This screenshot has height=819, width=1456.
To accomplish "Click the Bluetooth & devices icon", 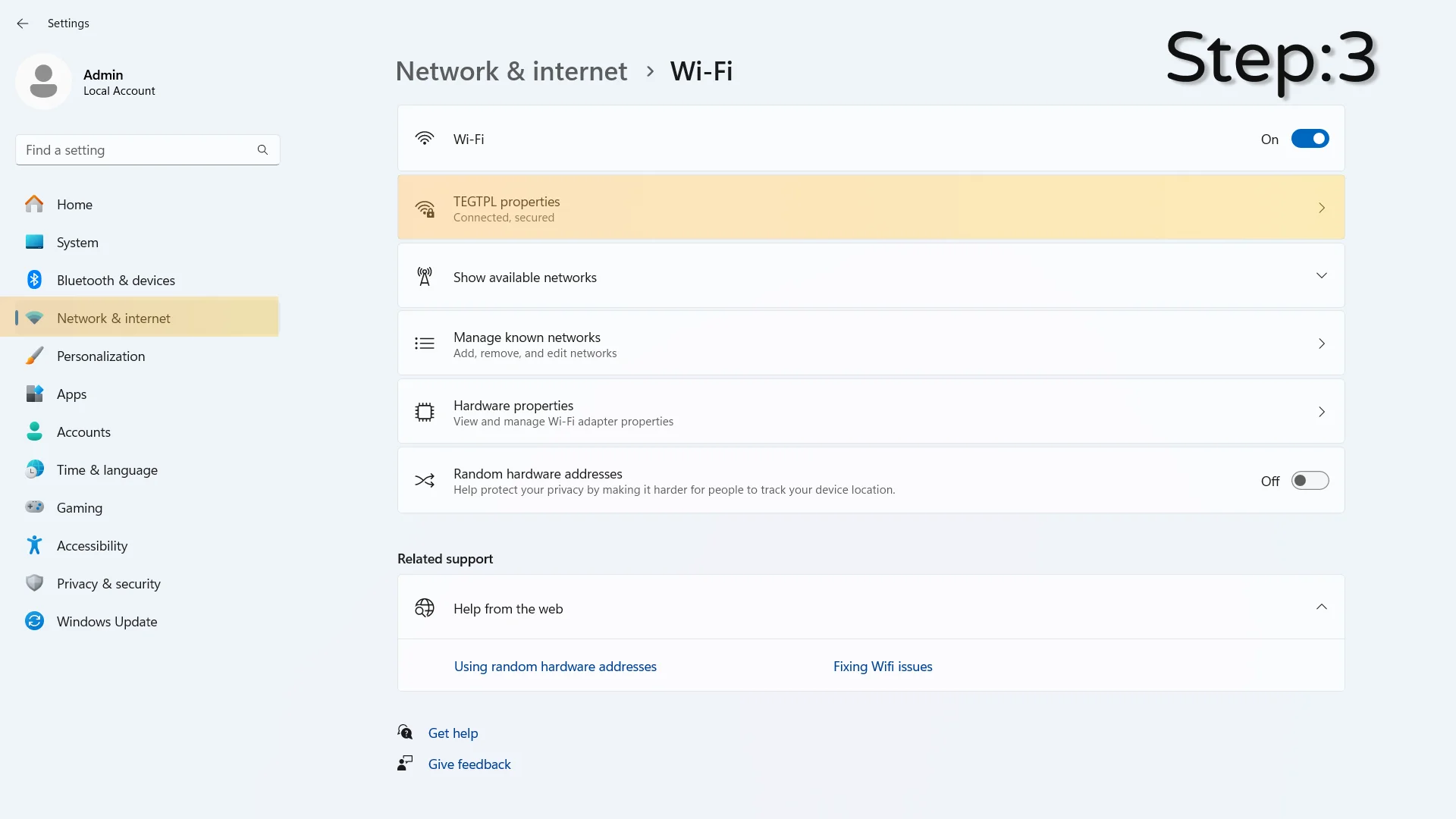I will click(x=34, y=280).
